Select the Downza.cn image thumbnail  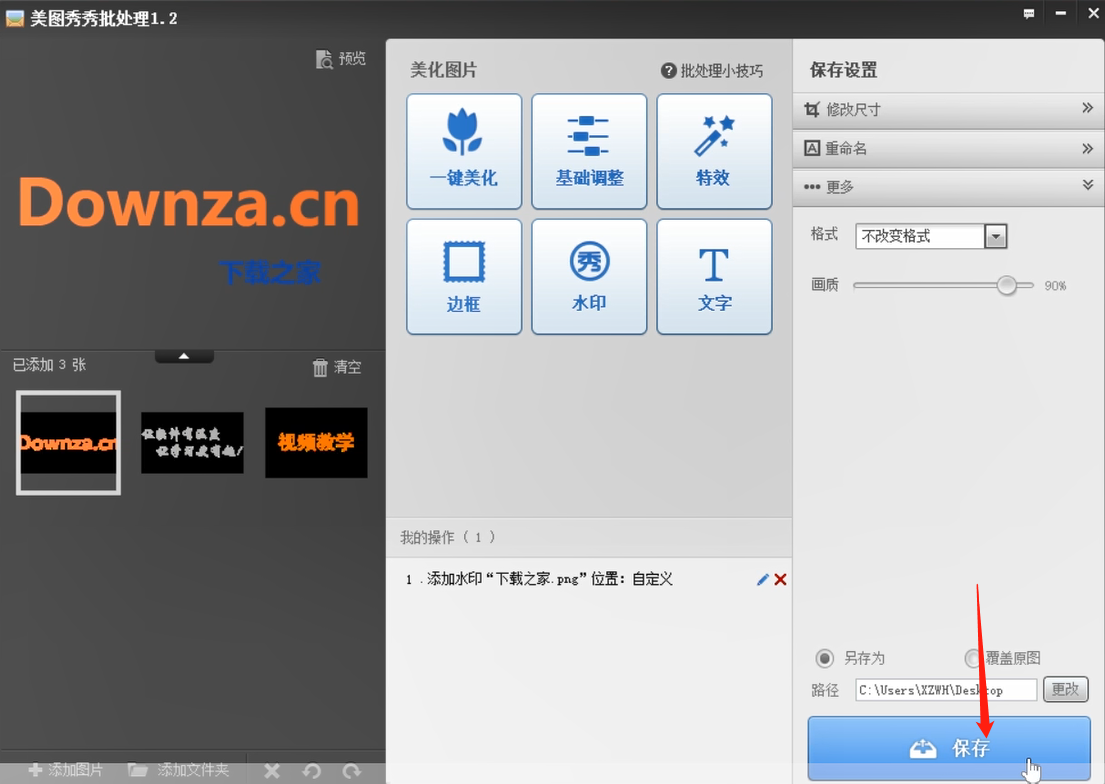point(67,442)
